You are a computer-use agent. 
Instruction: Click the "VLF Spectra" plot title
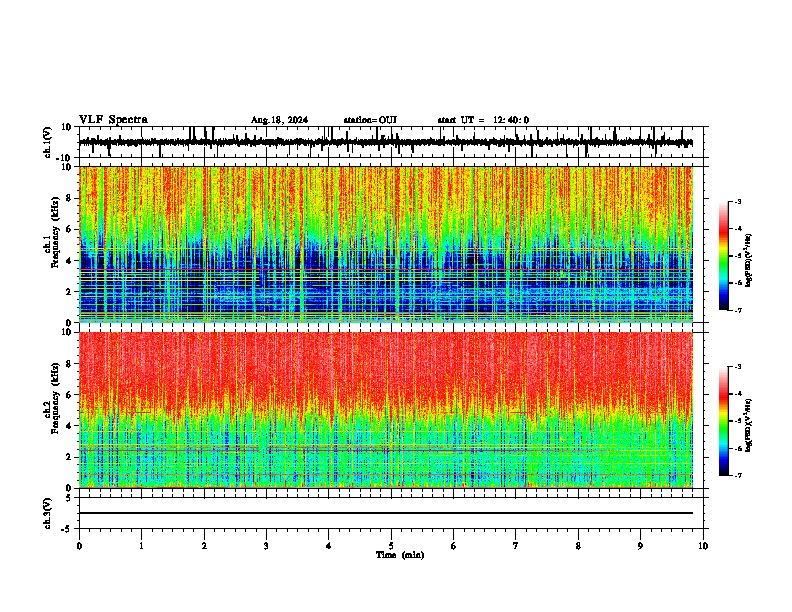pyautogui.click(x=113, y=120)
